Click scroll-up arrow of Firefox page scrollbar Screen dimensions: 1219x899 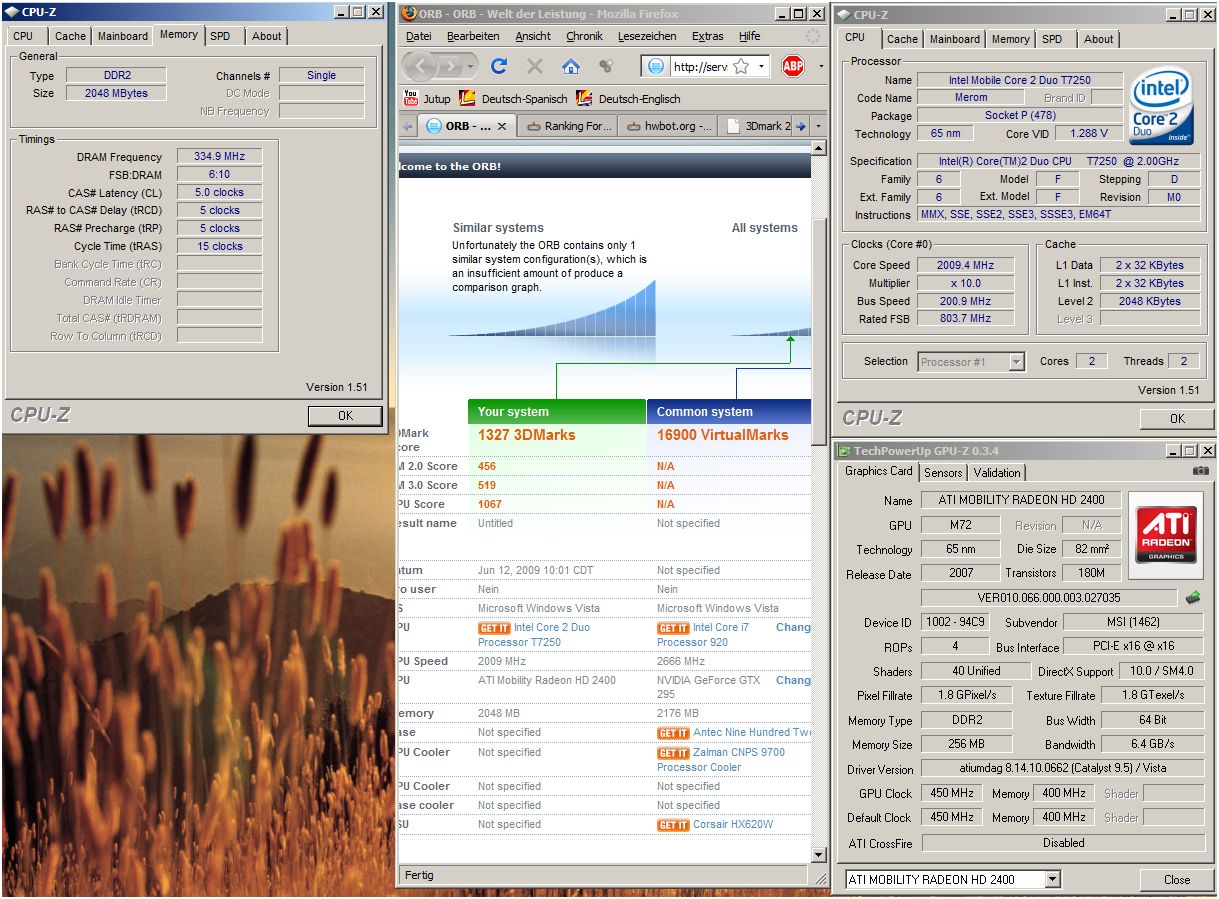[819, 148]
